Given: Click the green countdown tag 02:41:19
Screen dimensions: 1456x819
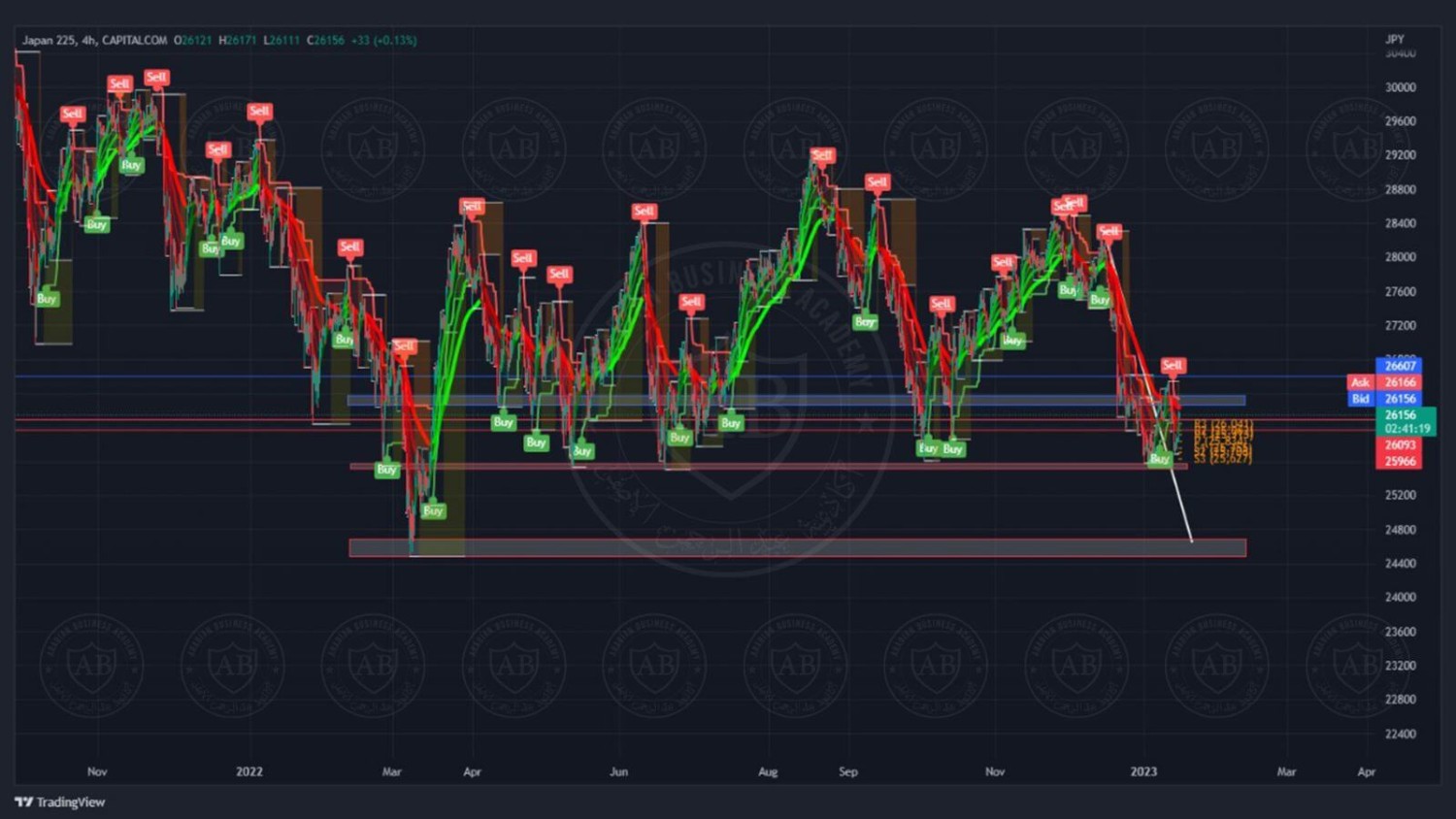Looking at the screenshot, I should (x=1406, y=429).
